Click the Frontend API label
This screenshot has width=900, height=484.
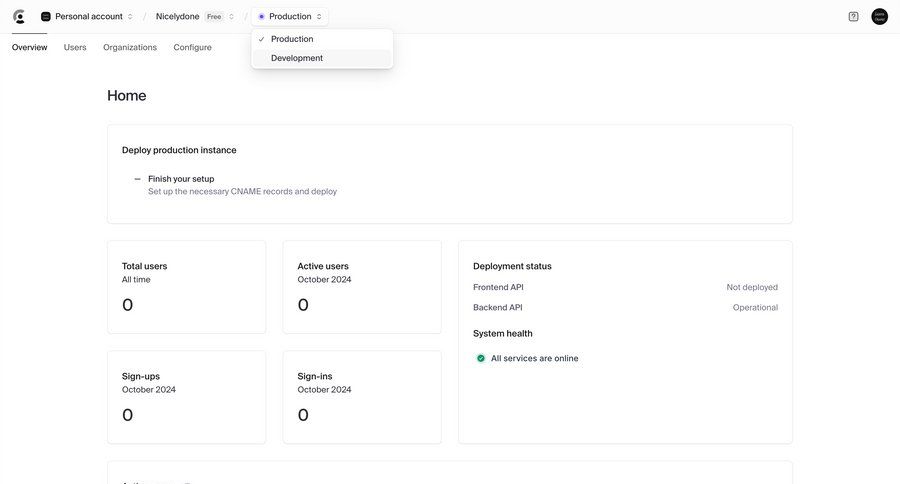point(498,287)
